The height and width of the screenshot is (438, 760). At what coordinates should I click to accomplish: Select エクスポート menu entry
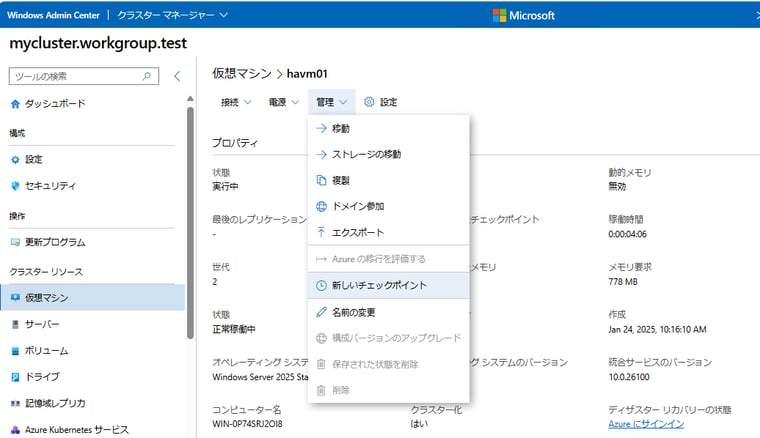[x=388, y=232]
